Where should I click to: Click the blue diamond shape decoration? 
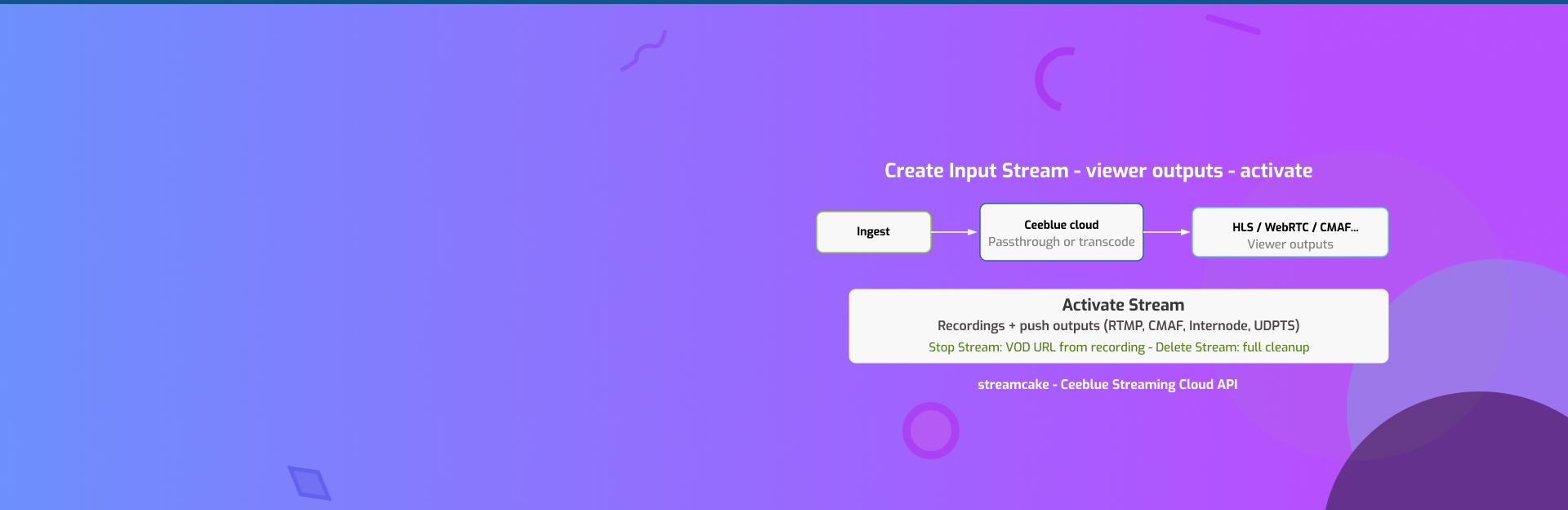tap(310, 482)
